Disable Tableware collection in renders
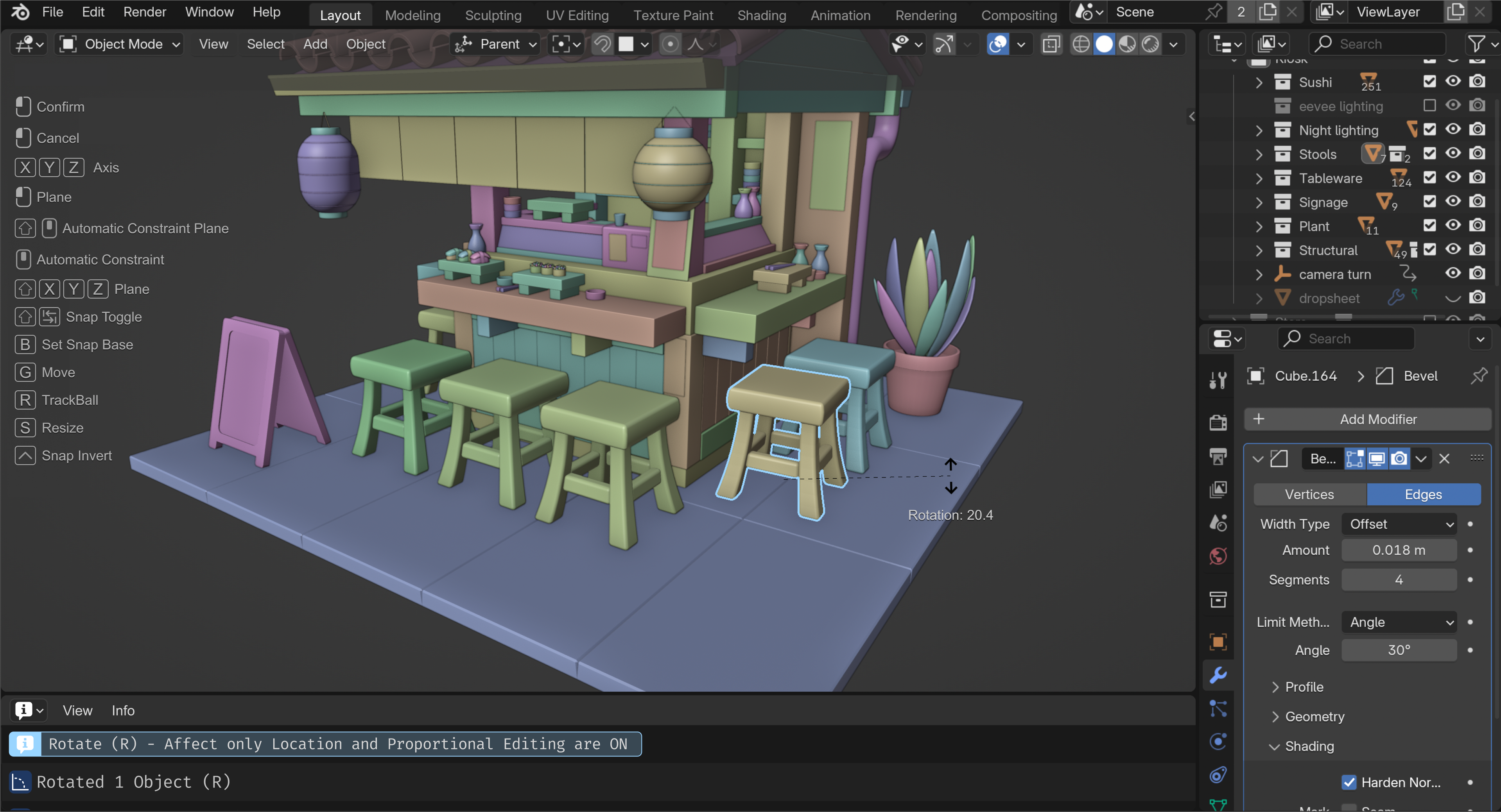1501x812 pixels. tap(1477, 177)
